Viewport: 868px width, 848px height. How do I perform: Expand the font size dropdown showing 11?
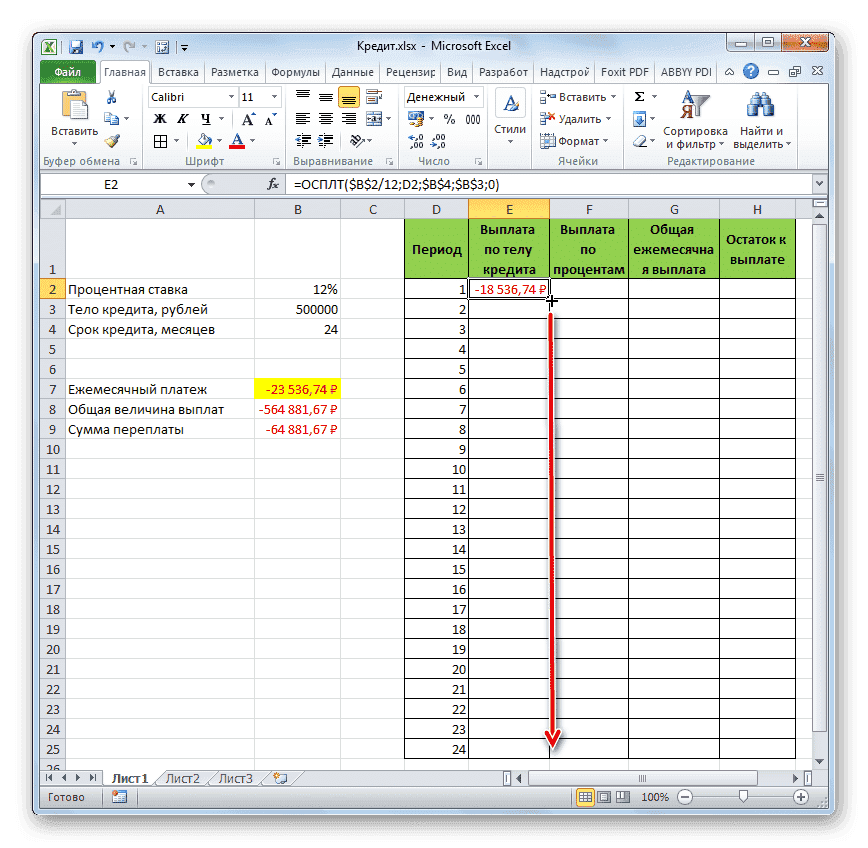[272, 96]
